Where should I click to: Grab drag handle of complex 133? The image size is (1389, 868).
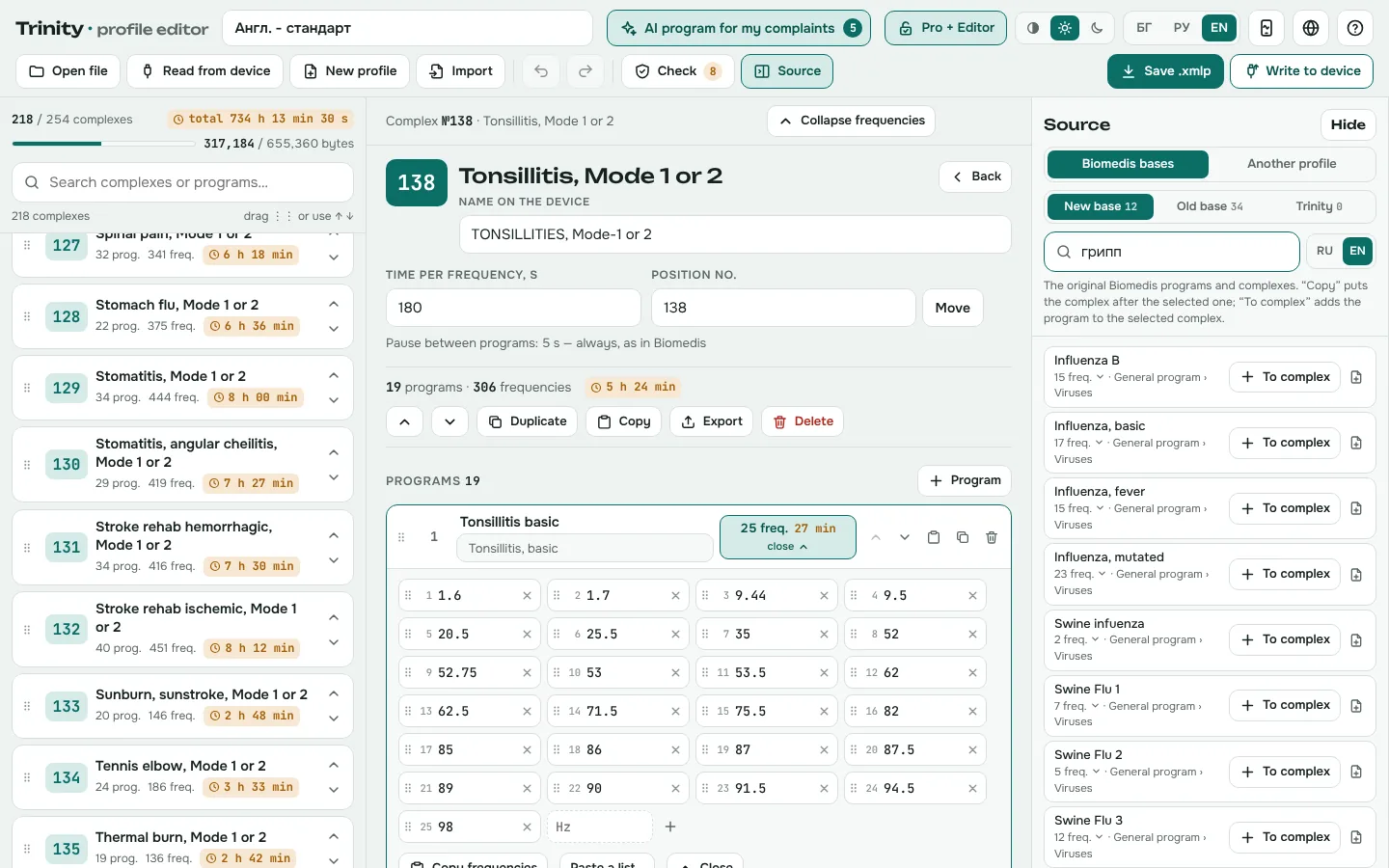point(27,706)
